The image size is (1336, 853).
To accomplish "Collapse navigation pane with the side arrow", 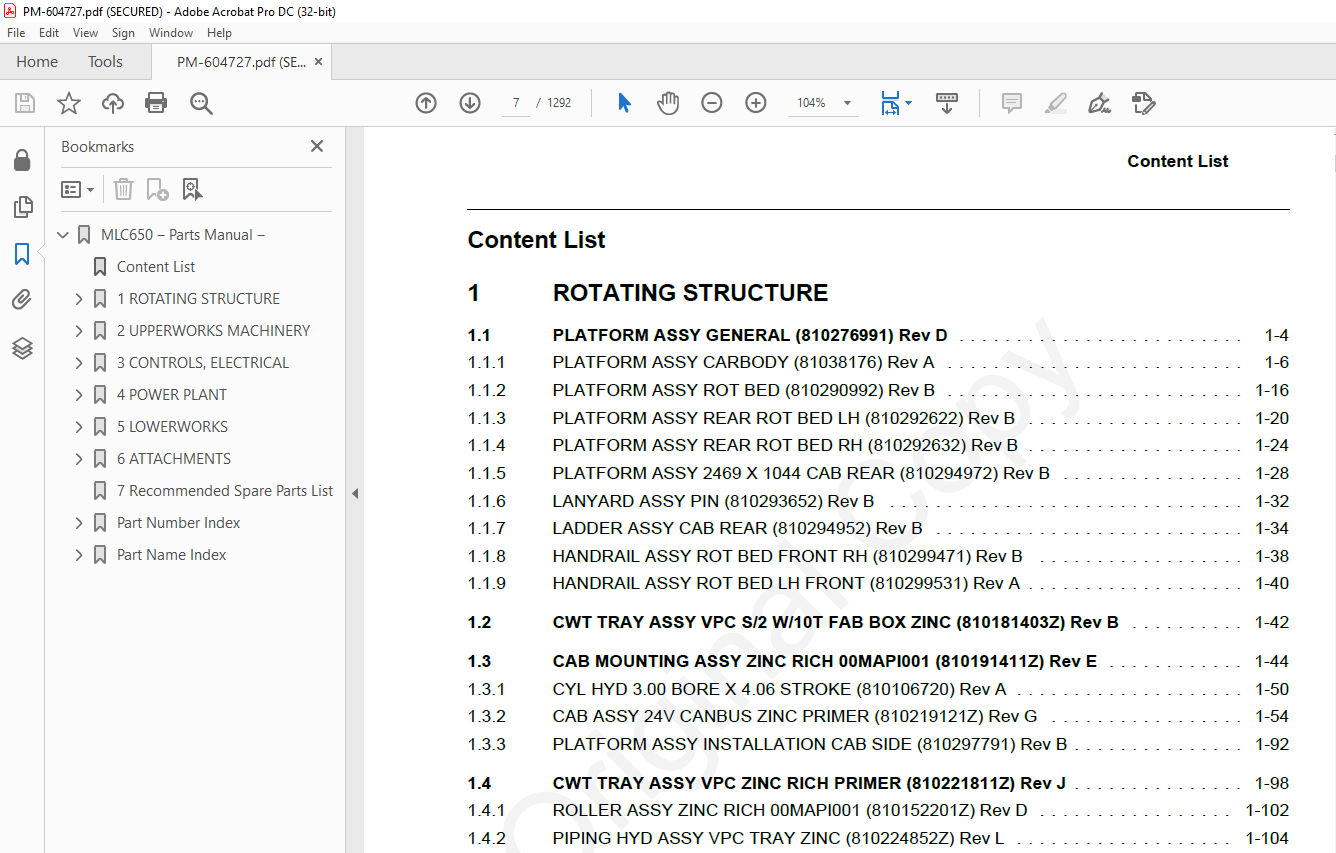I will (354, 493).
